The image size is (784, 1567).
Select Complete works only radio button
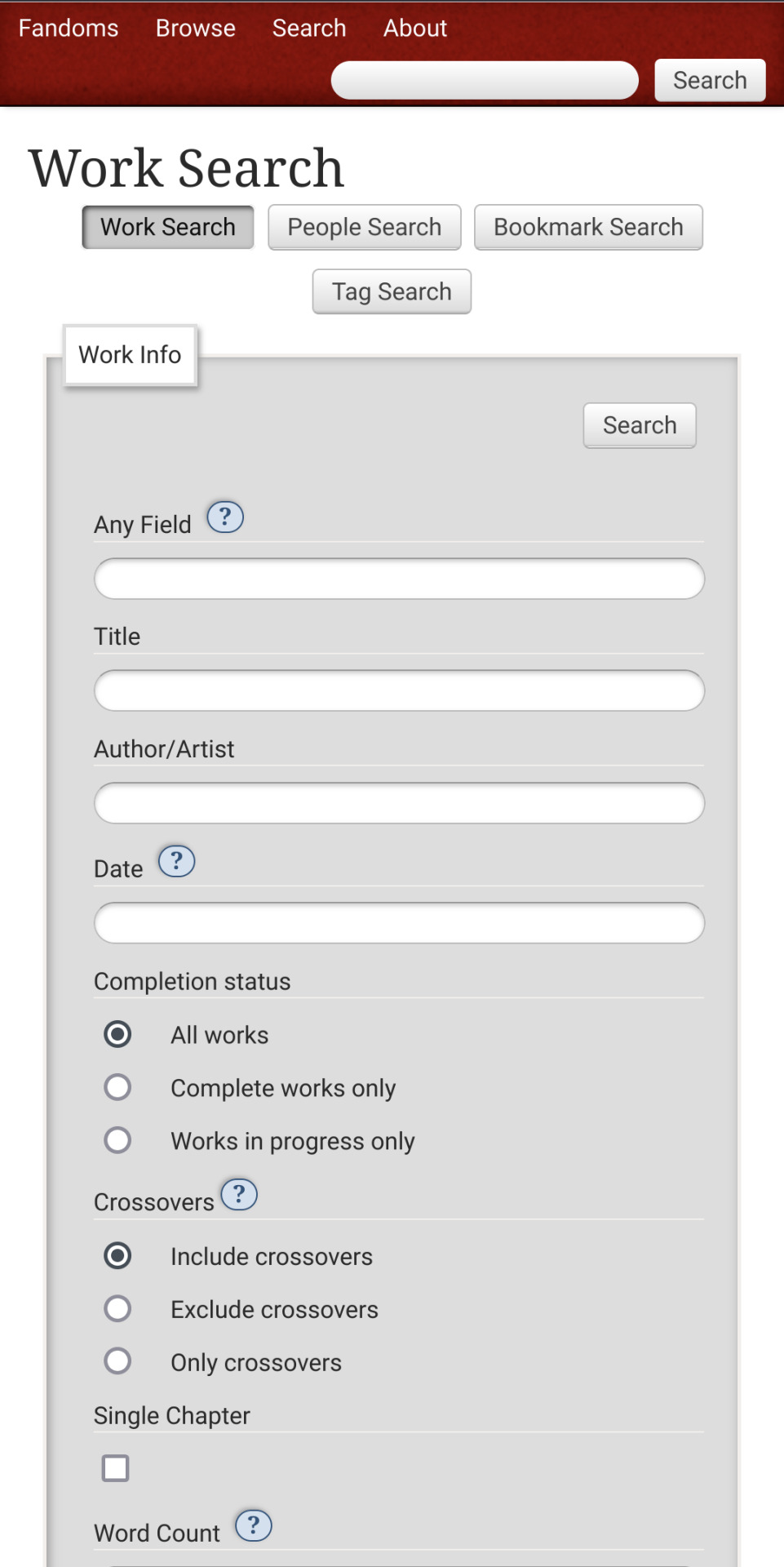[117, 1087]
